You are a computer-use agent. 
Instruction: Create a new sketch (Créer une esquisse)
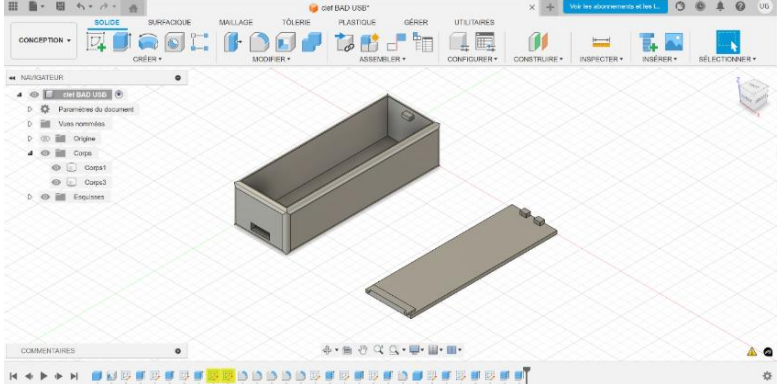tap(96, 42)
